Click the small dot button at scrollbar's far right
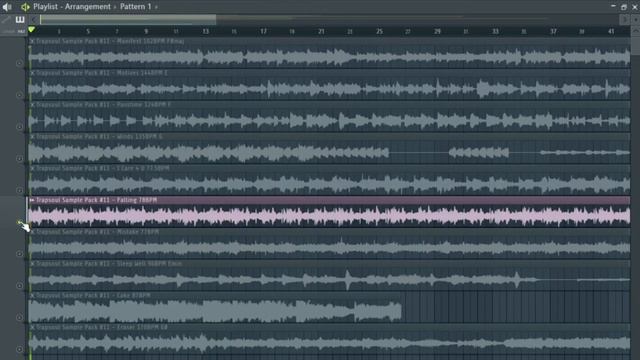The height and width of the screenshot is (360, 640). coord(635,19)
